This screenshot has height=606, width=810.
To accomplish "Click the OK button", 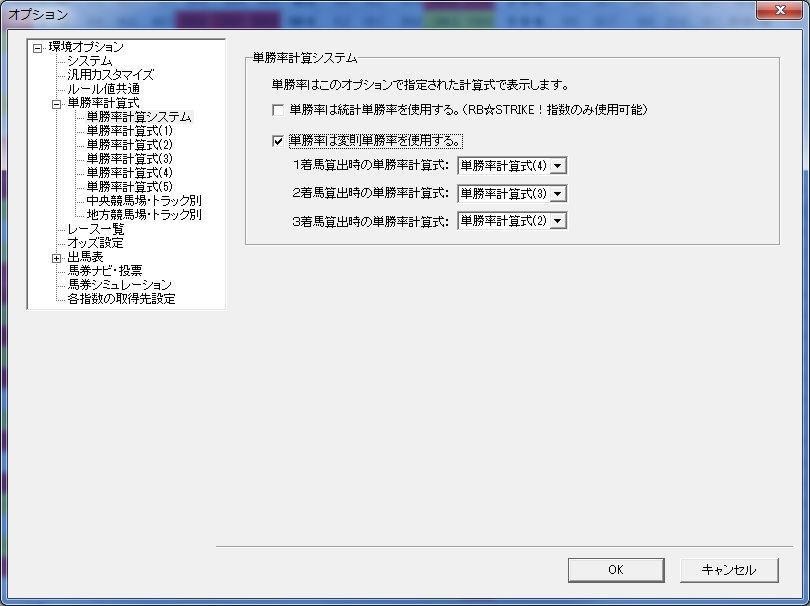I will click(x=616, y=570).
